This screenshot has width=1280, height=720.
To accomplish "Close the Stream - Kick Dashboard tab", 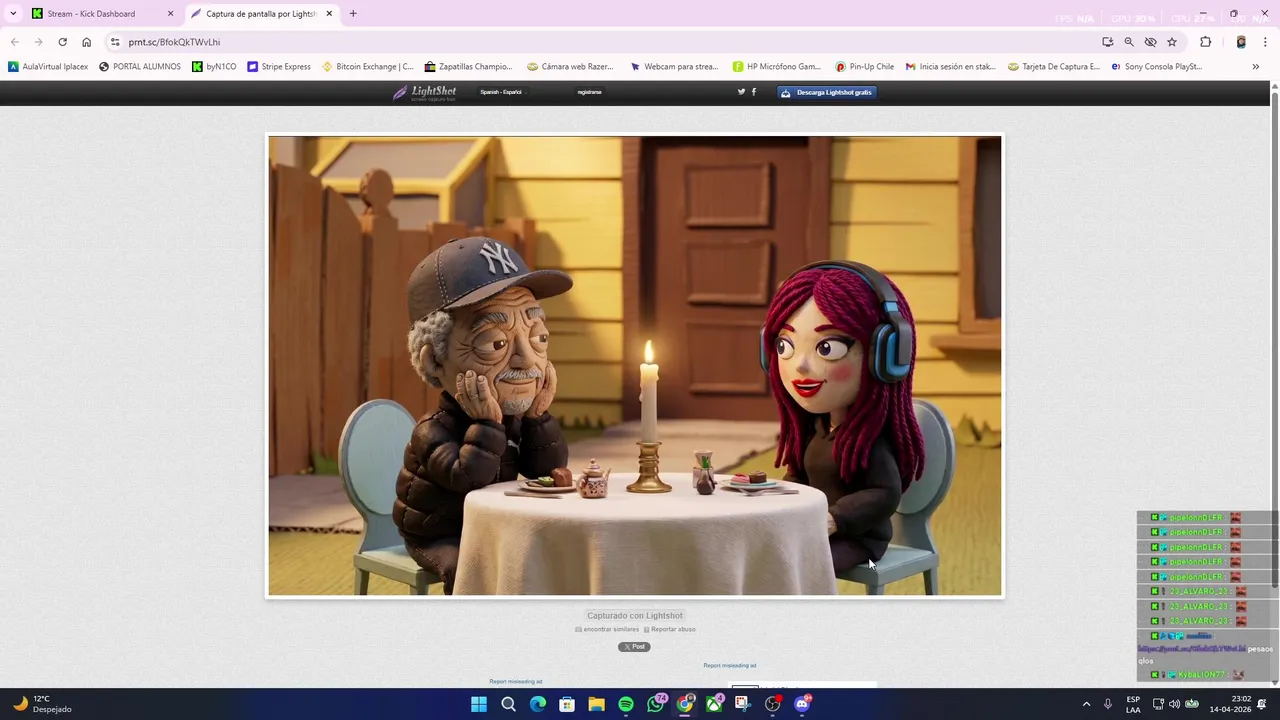I will point(170,14).
